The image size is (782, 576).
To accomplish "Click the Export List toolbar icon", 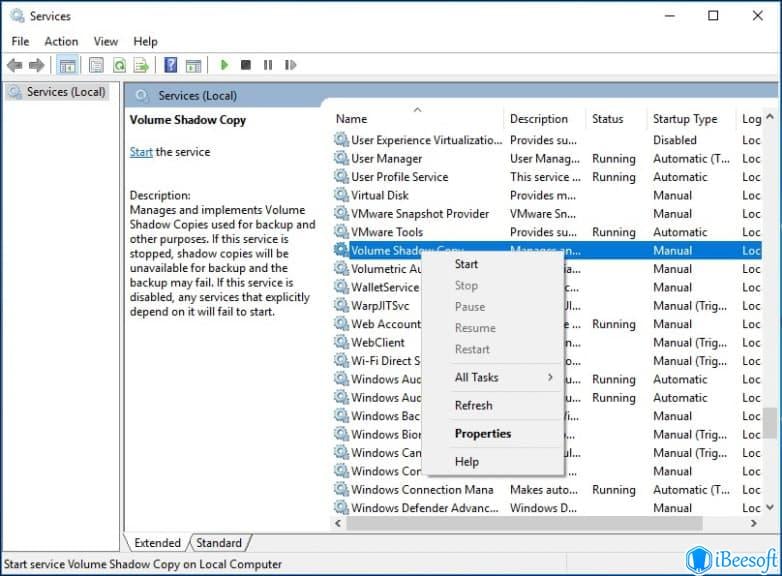I will [142, 65].
